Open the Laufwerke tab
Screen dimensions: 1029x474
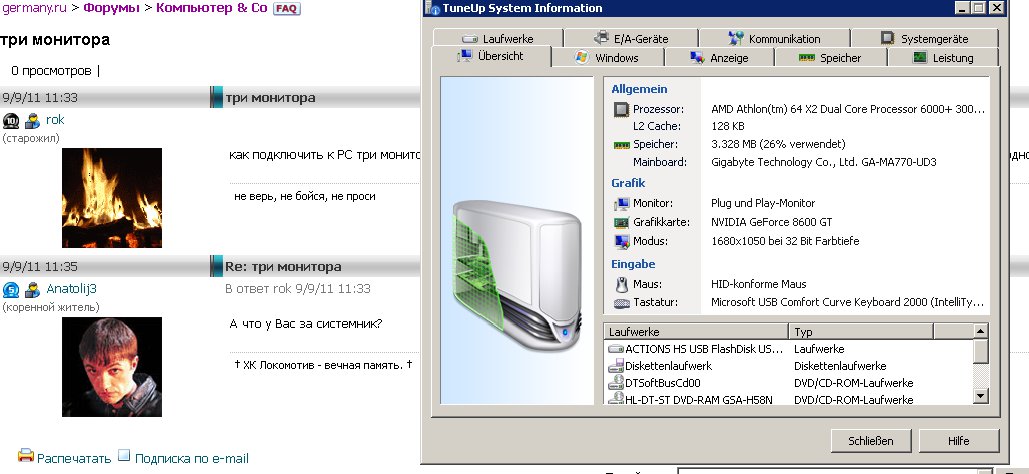(497, 38)
